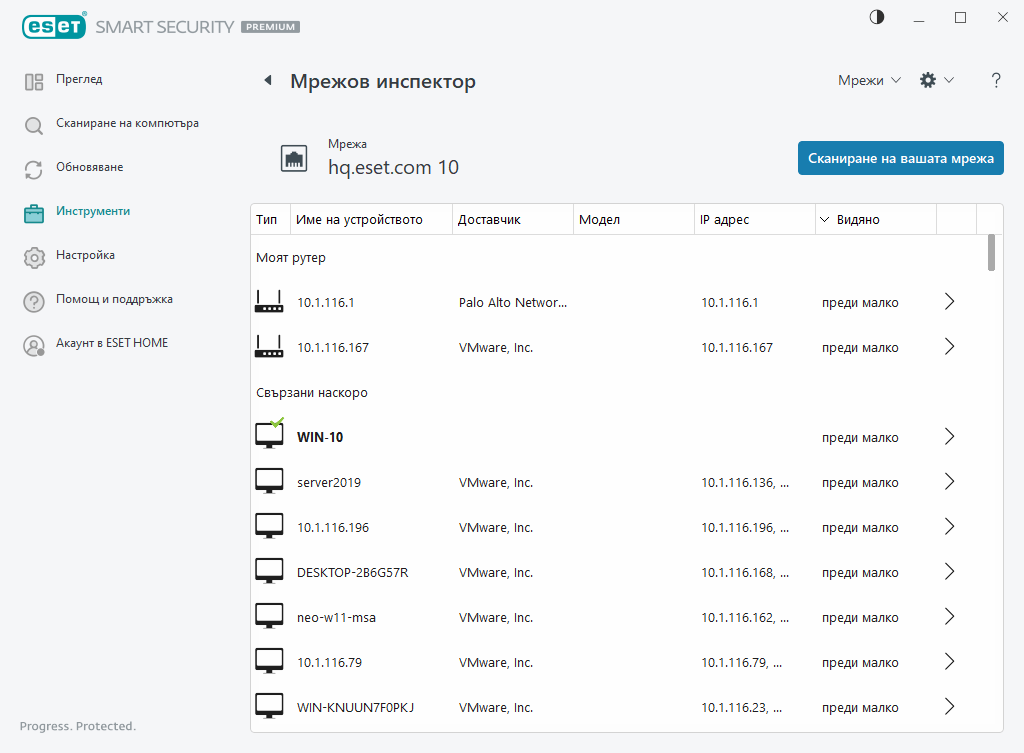The image size is (1024, 753).
Task: Expand details for WIN-10
Action: point(950,436)
